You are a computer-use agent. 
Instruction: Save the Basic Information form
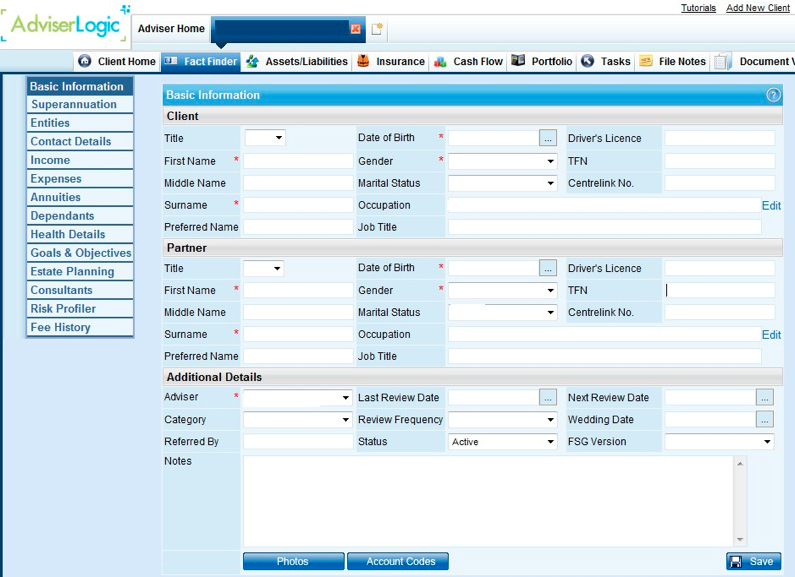click(x=753, y=561)
